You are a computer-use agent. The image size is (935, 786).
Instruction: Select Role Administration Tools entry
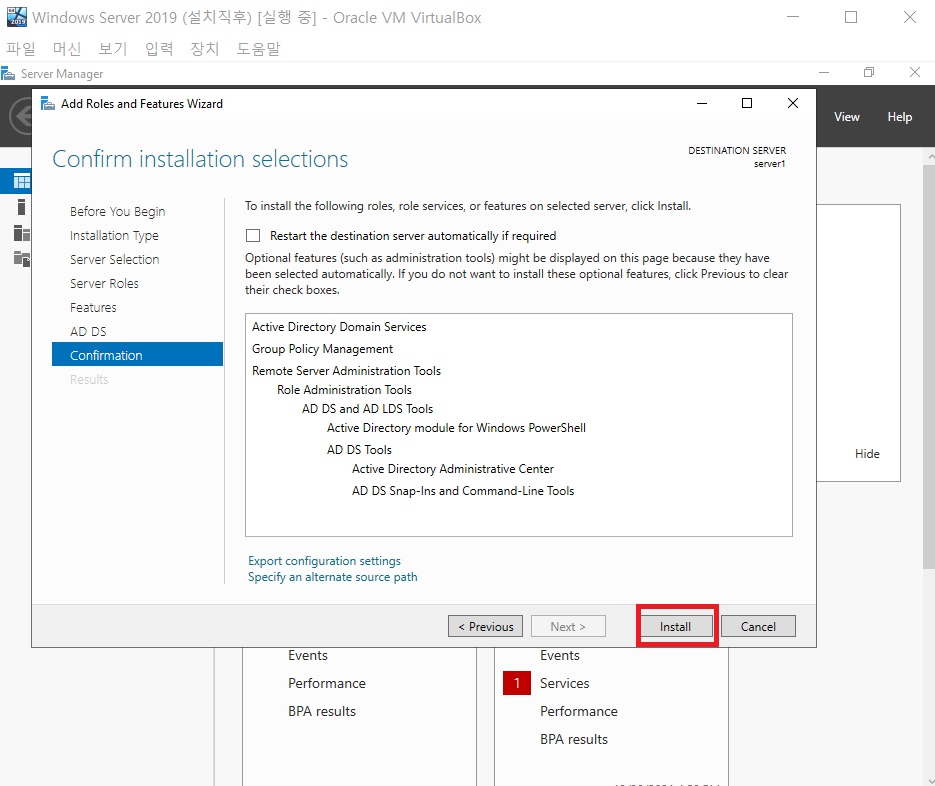[x=345, y=390]
